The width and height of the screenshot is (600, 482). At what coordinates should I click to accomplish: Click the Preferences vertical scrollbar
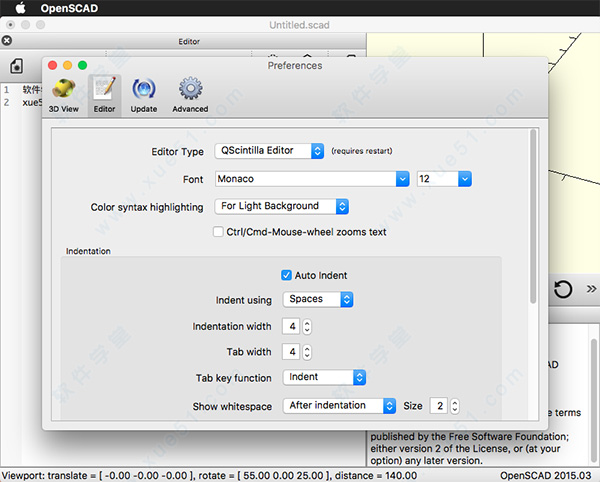[x=533, y=217]
